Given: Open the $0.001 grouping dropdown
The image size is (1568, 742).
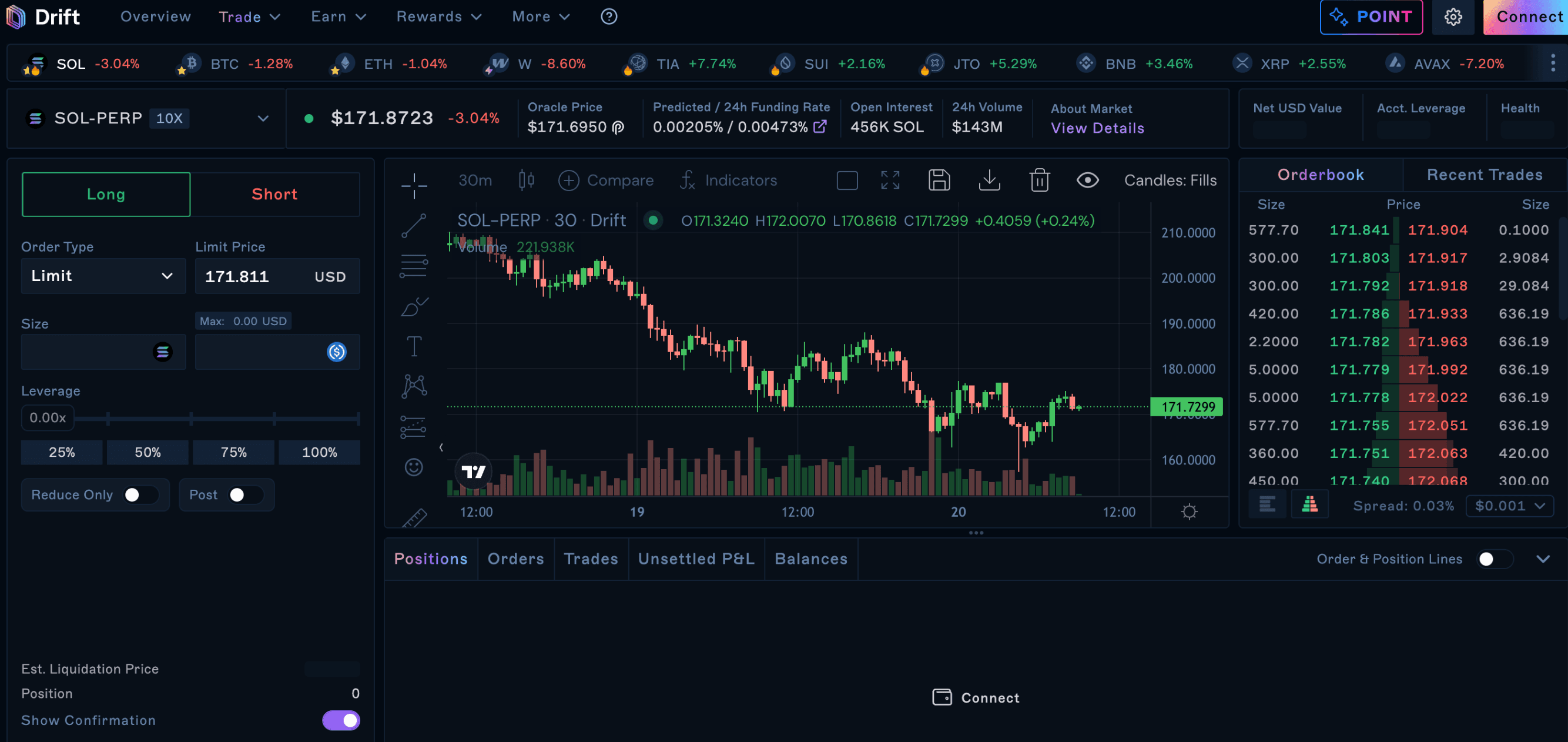Looking at the screenshot, I should [1510, 506].
